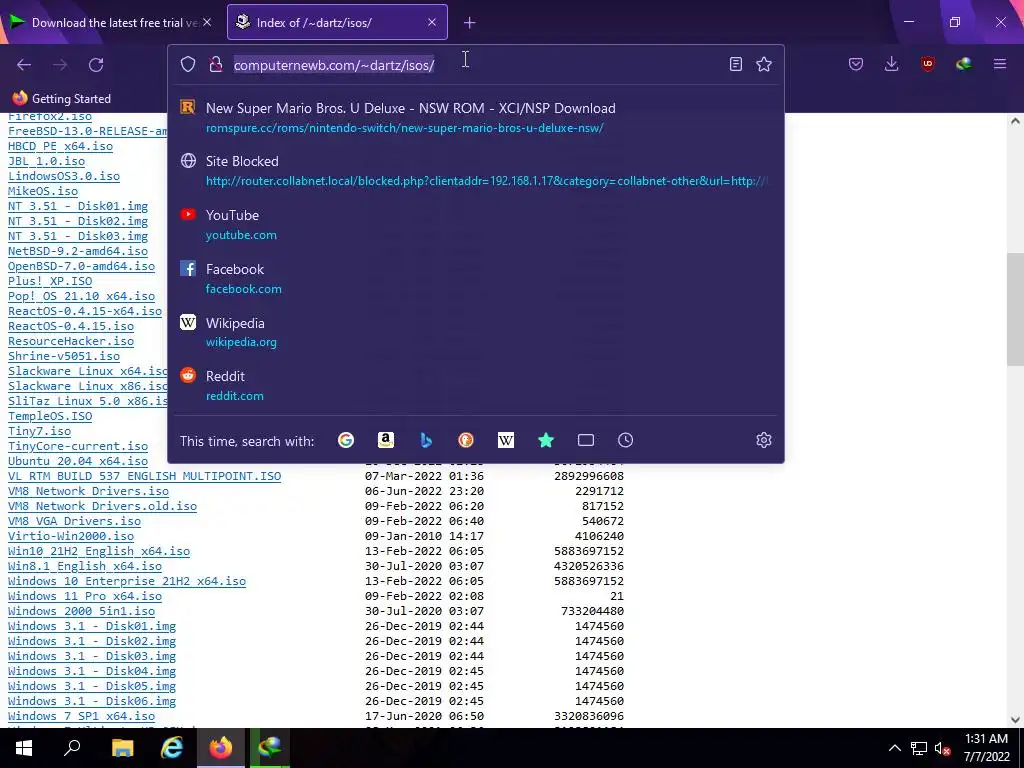Open the Win8.1 English x64.iso link
The image size is (1024, 768).
pos(85,566)
